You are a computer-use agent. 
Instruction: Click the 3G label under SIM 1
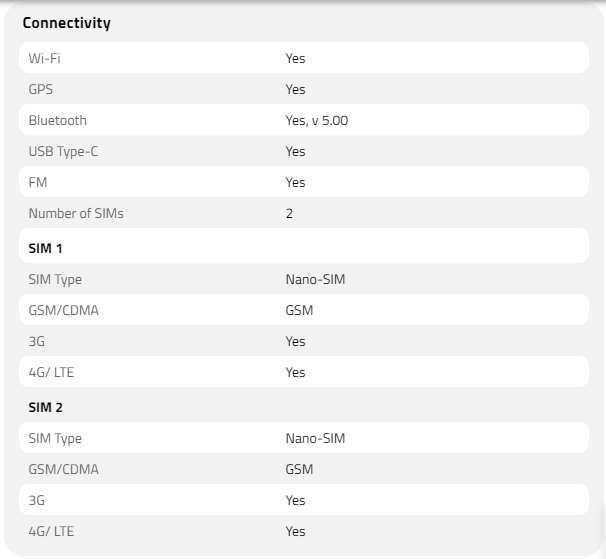37,341
